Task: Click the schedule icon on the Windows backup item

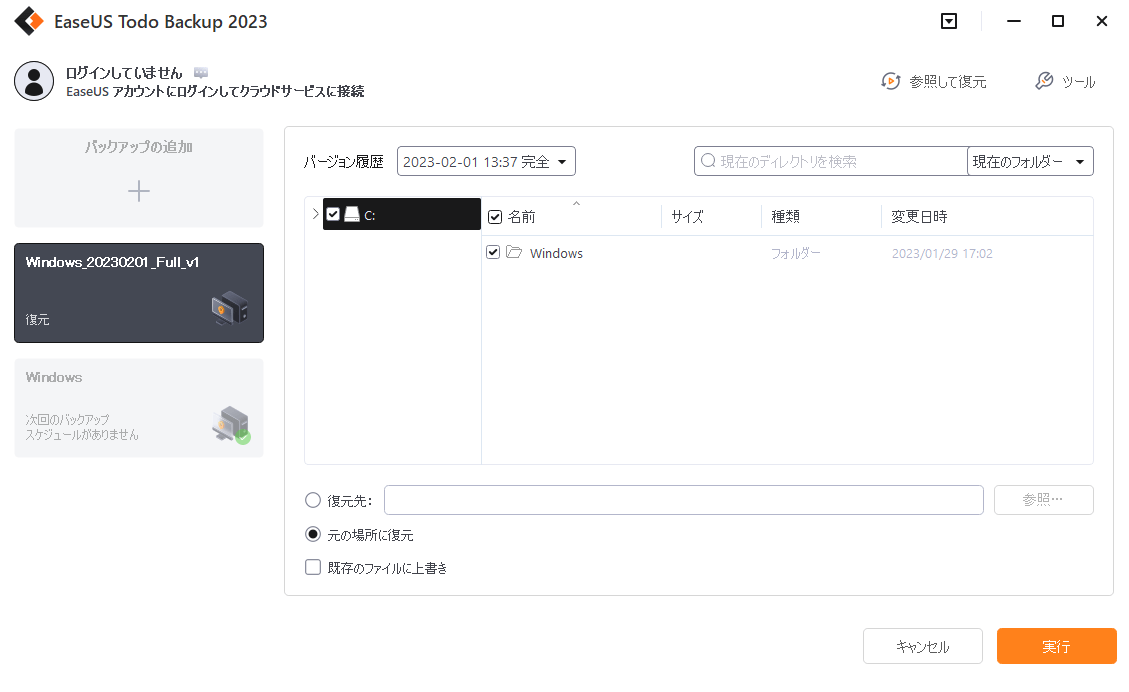Action: [228, 424]
